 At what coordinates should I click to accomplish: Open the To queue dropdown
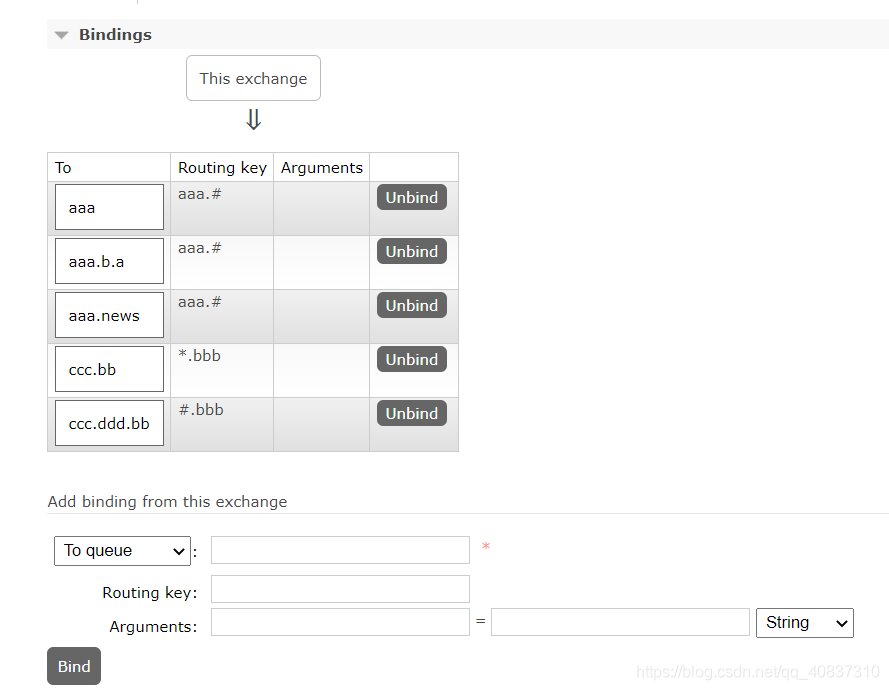[122, 551]
